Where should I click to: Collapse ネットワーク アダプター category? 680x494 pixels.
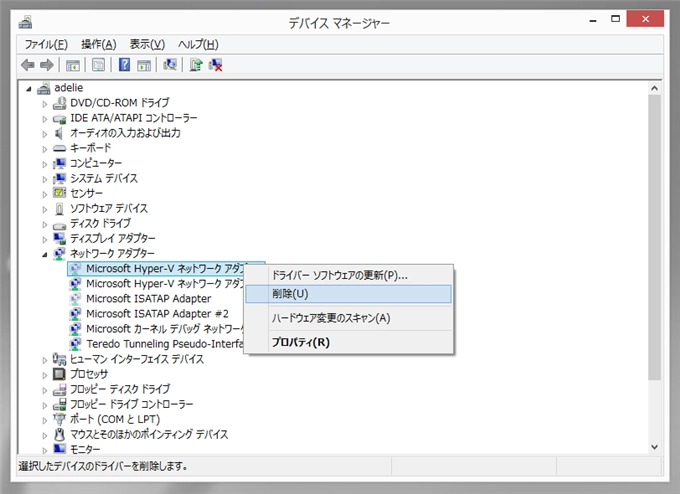[45, 255]
